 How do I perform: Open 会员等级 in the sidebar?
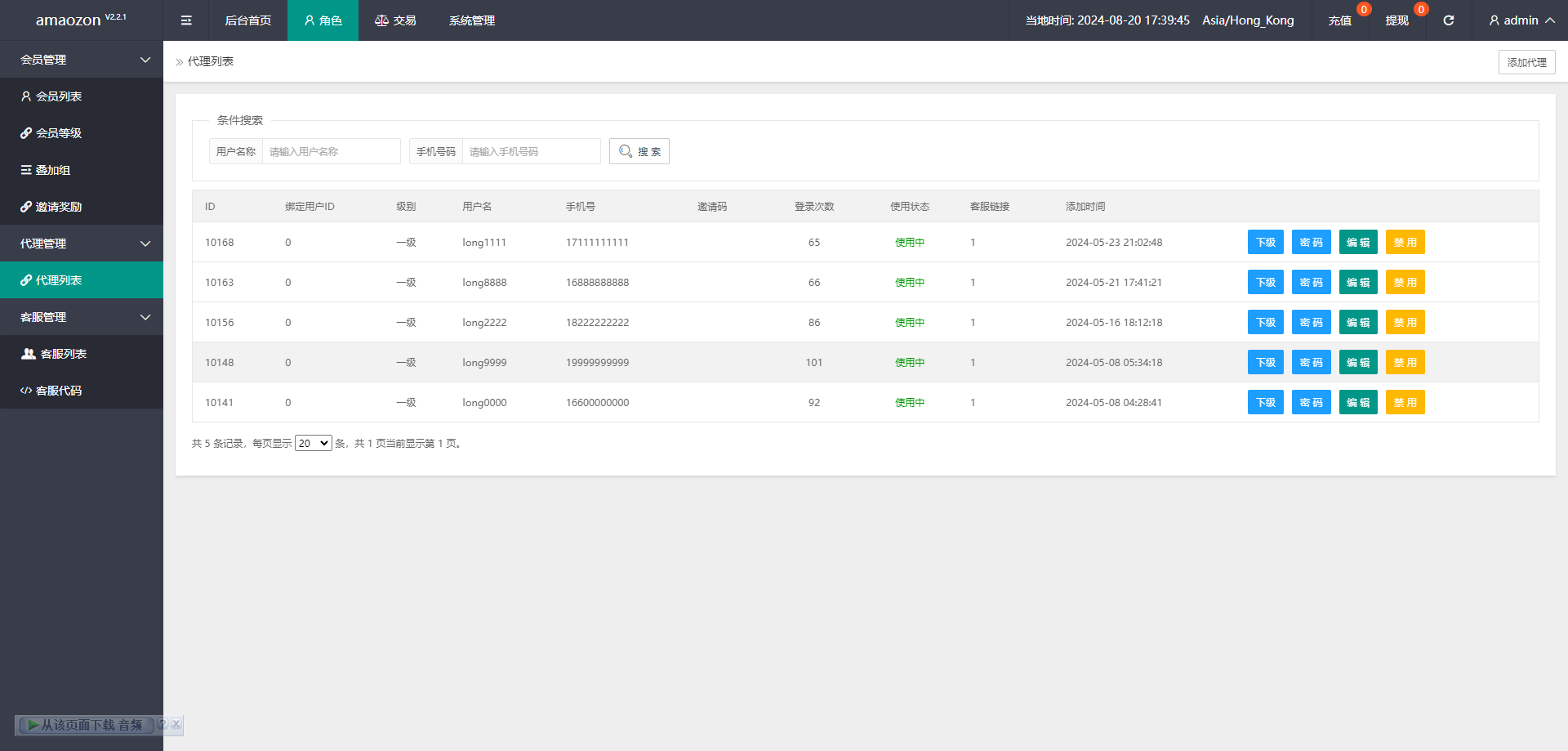[59, 133]
